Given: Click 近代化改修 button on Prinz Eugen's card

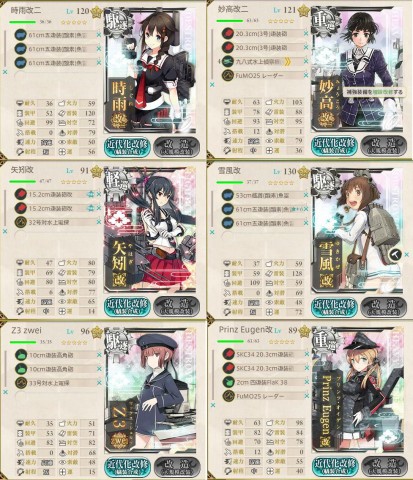Looking at the screenshot, I should pyautogui.click(x=335, y=466).
